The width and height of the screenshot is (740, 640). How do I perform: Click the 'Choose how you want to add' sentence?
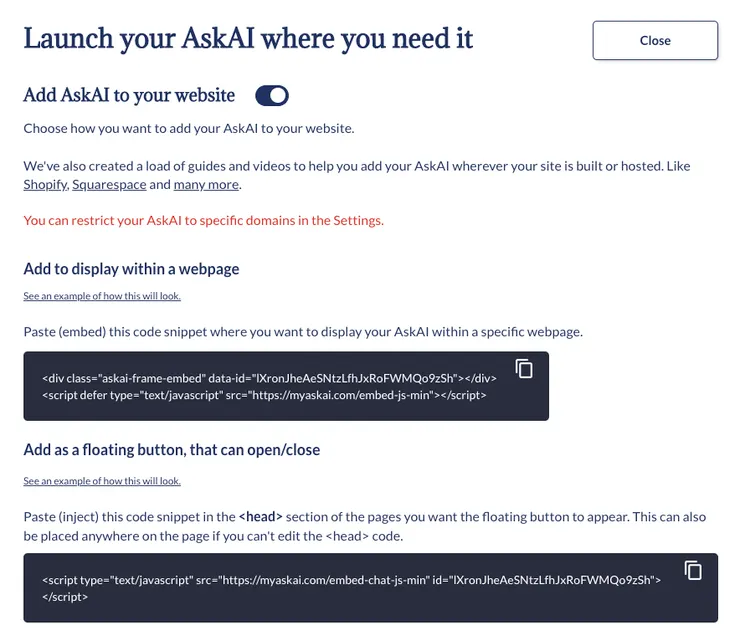(188, 128)
